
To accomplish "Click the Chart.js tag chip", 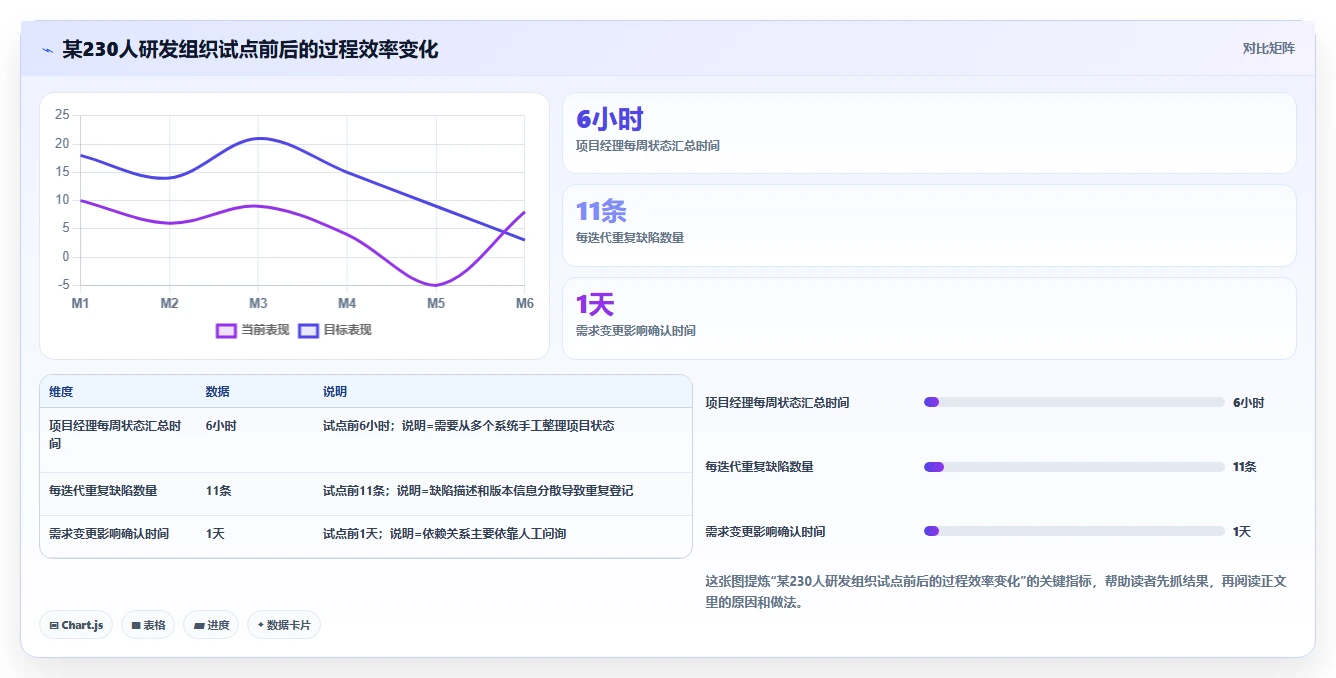I will 77,625.
